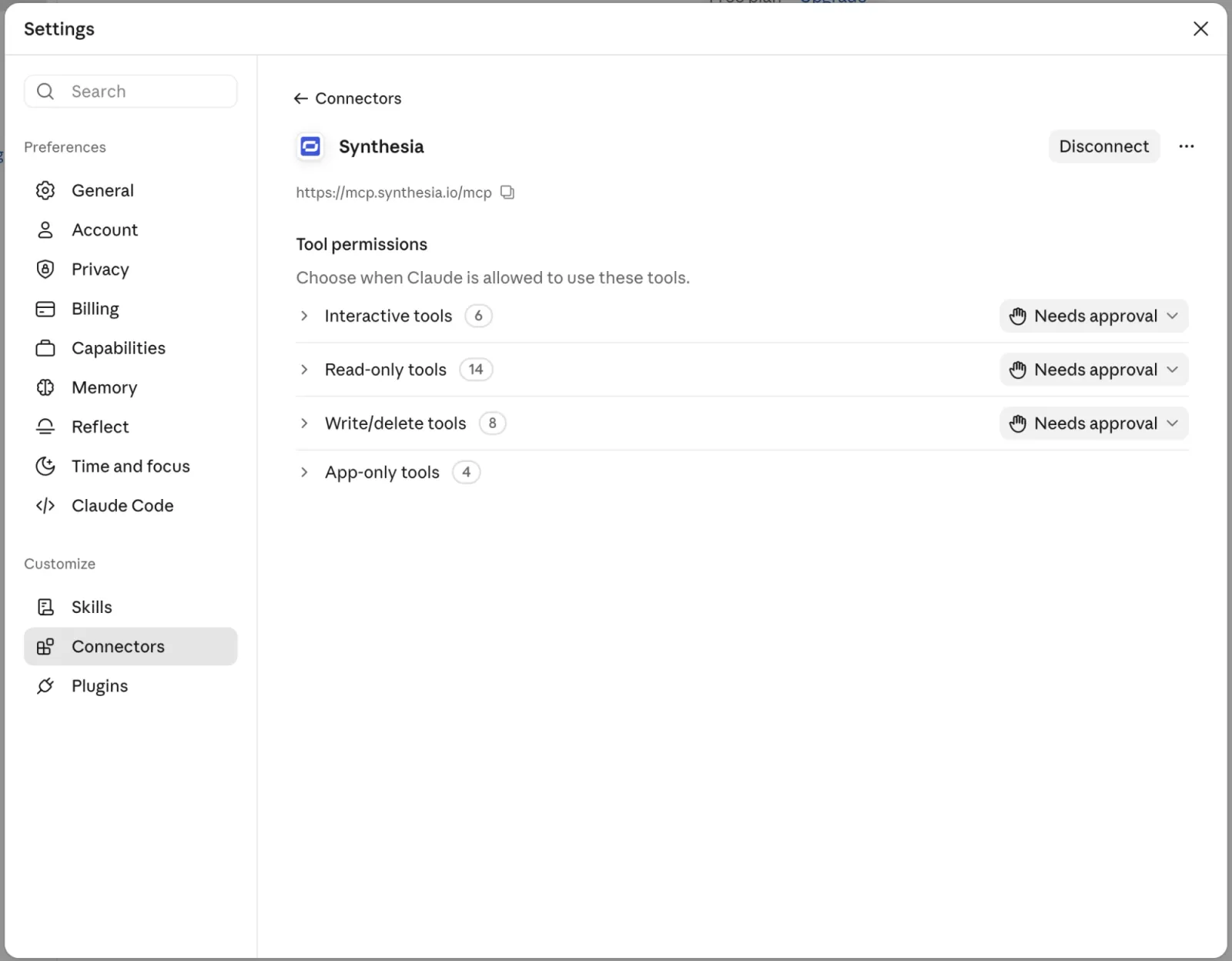1232x961 pixels.
Task: Expand the Read-only tools group
Action: coord(304,370)
